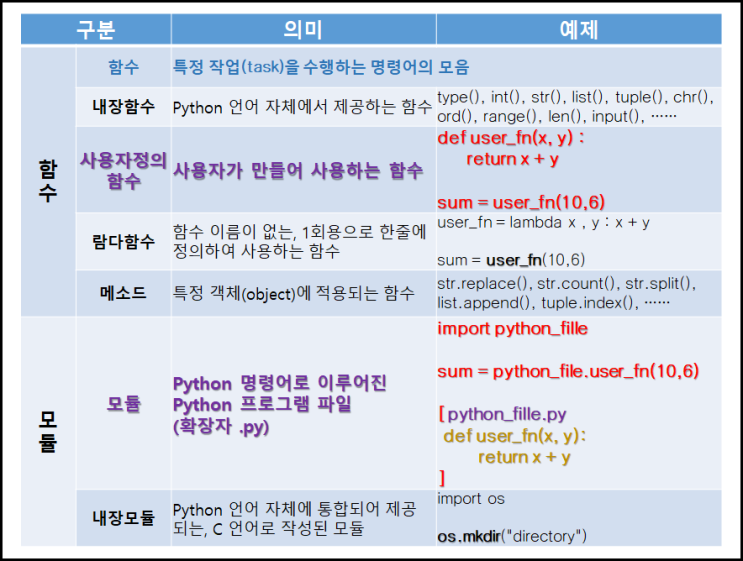Click the 'ord(), range(), len(), input()' line
This screenshot has height=561, width=743.
coord(557,116)
